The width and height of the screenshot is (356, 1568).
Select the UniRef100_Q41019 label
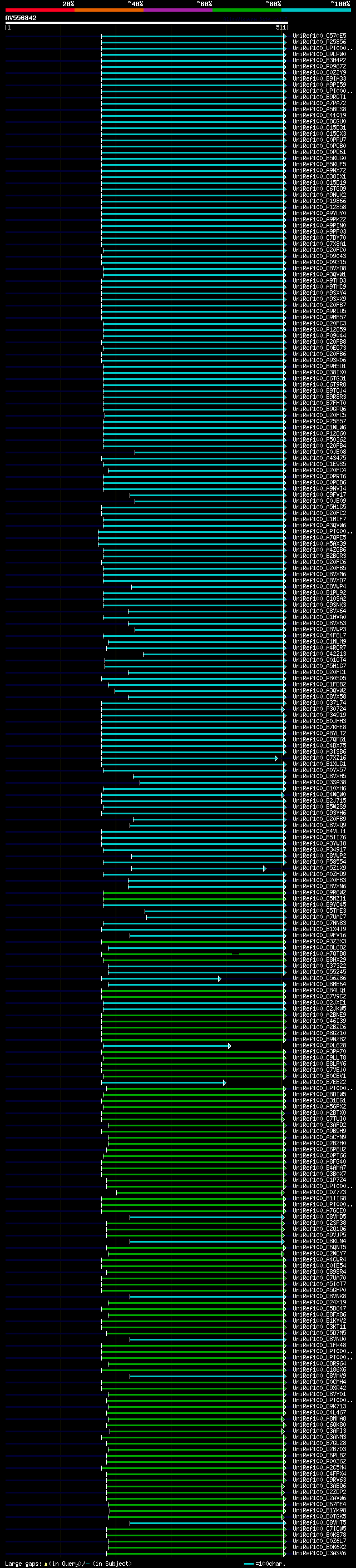(x=319, y=115)
